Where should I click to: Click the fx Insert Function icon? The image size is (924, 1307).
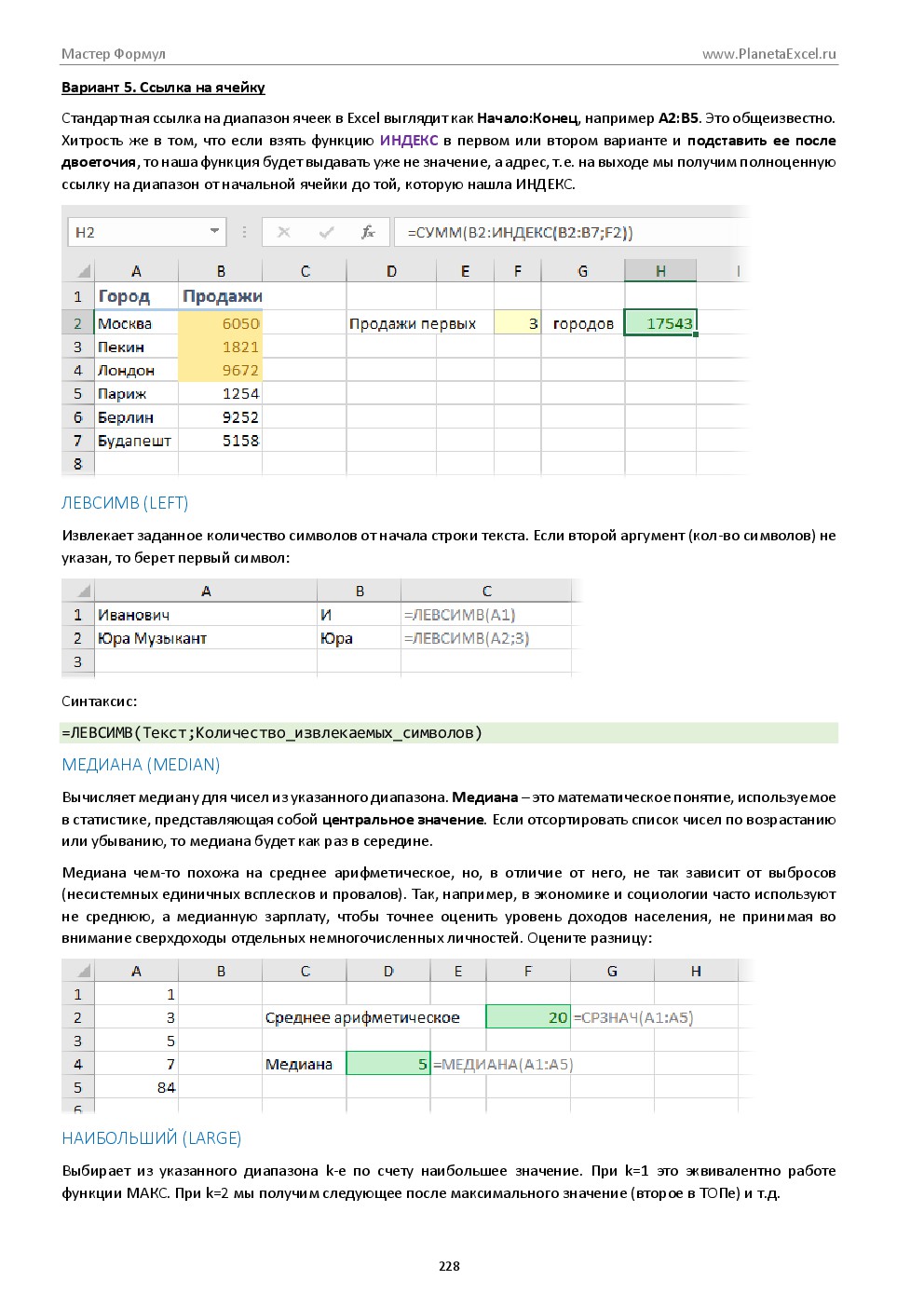click(x=368, y=232)
